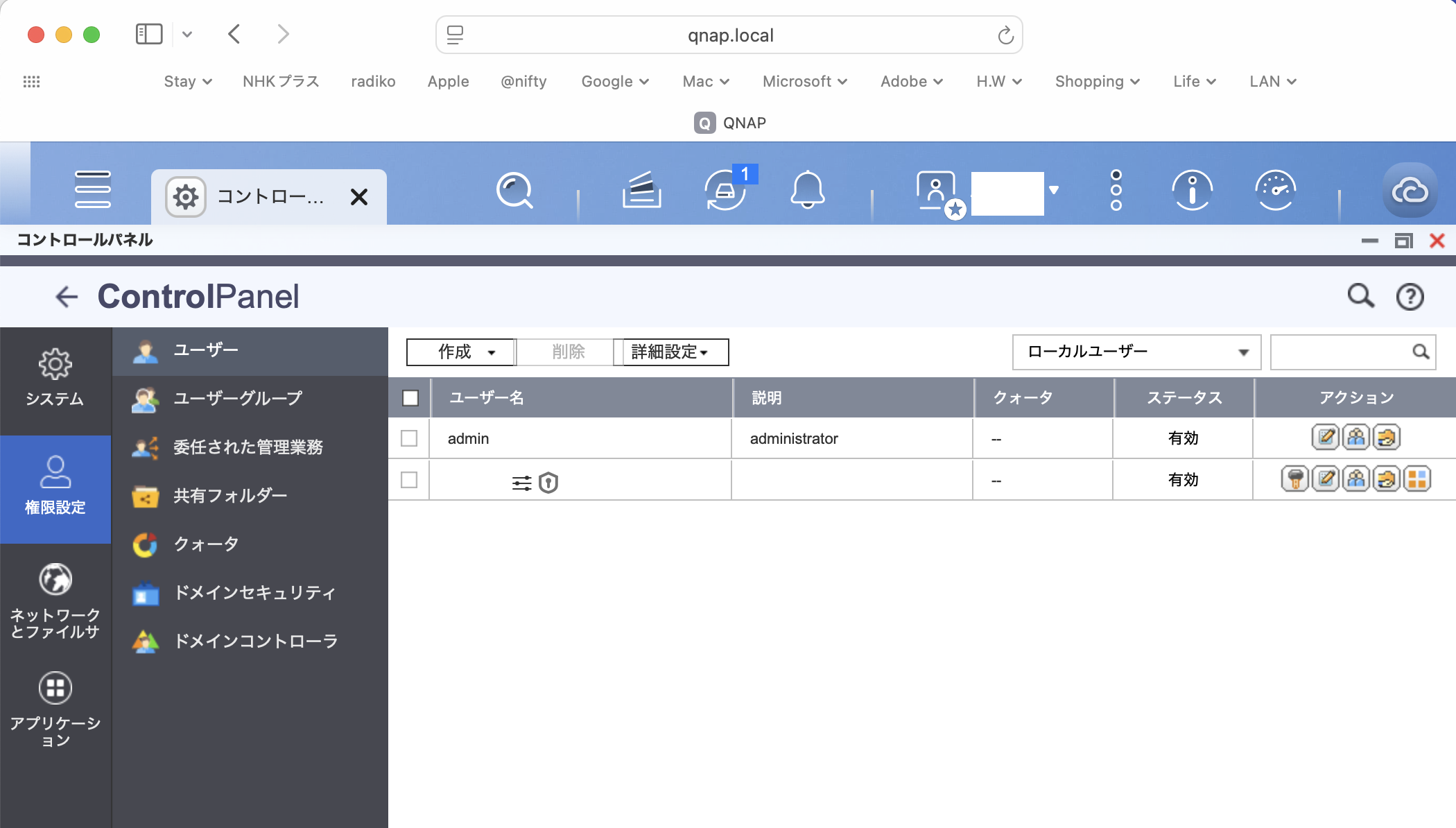Screen dimensions: 1456x828
Task: Expand the ローカルユーザー dropdown
Action: tap(1136, 352)
